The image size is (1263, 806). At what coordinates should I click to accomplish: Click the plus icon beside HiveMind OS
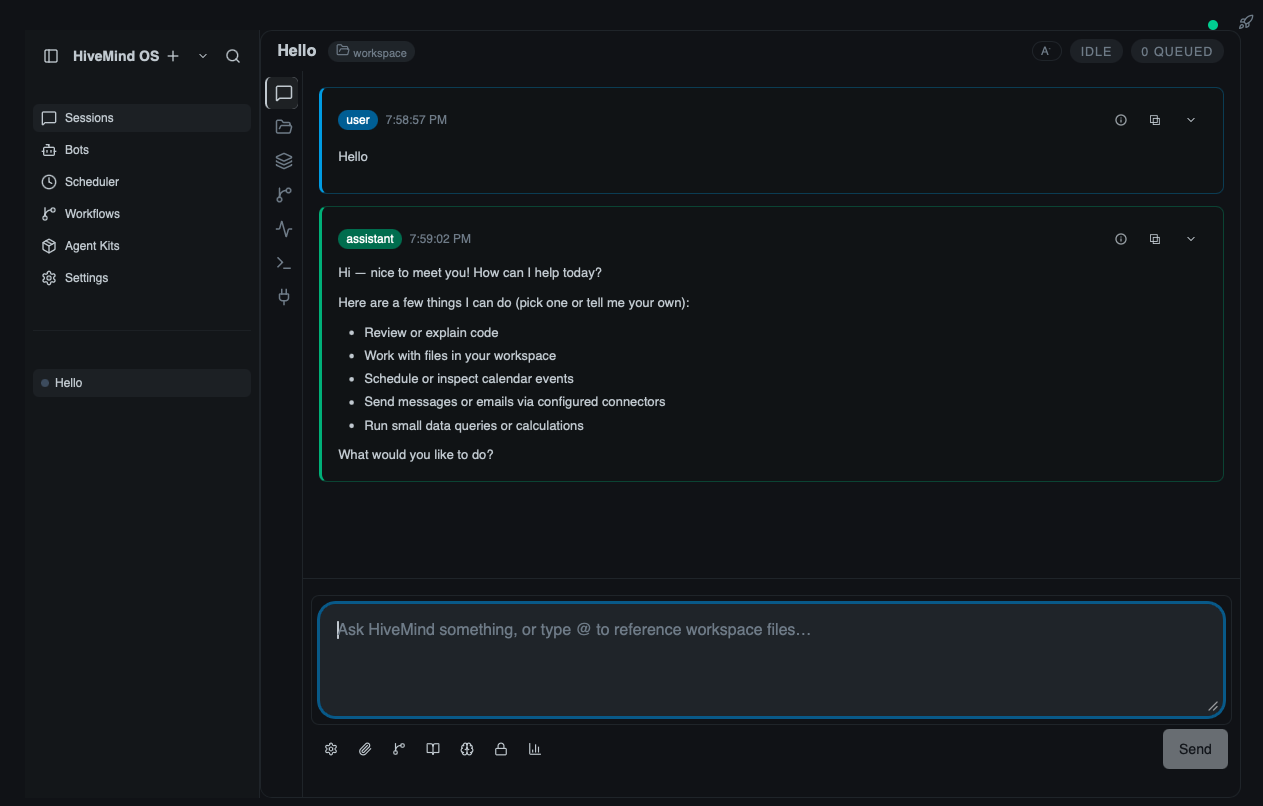(173, 56)
